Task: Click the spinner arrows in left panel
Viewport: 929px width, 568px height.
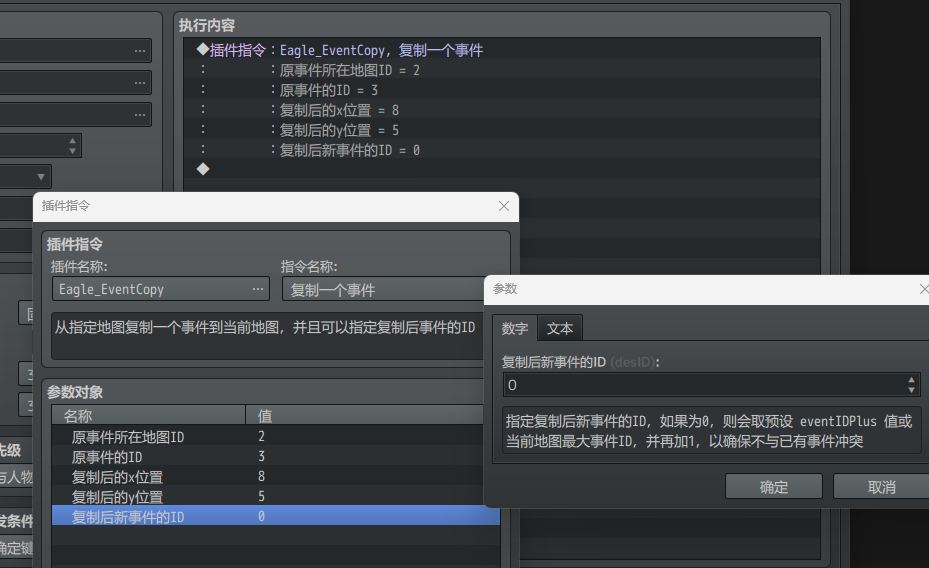Action: click(72, 146)
